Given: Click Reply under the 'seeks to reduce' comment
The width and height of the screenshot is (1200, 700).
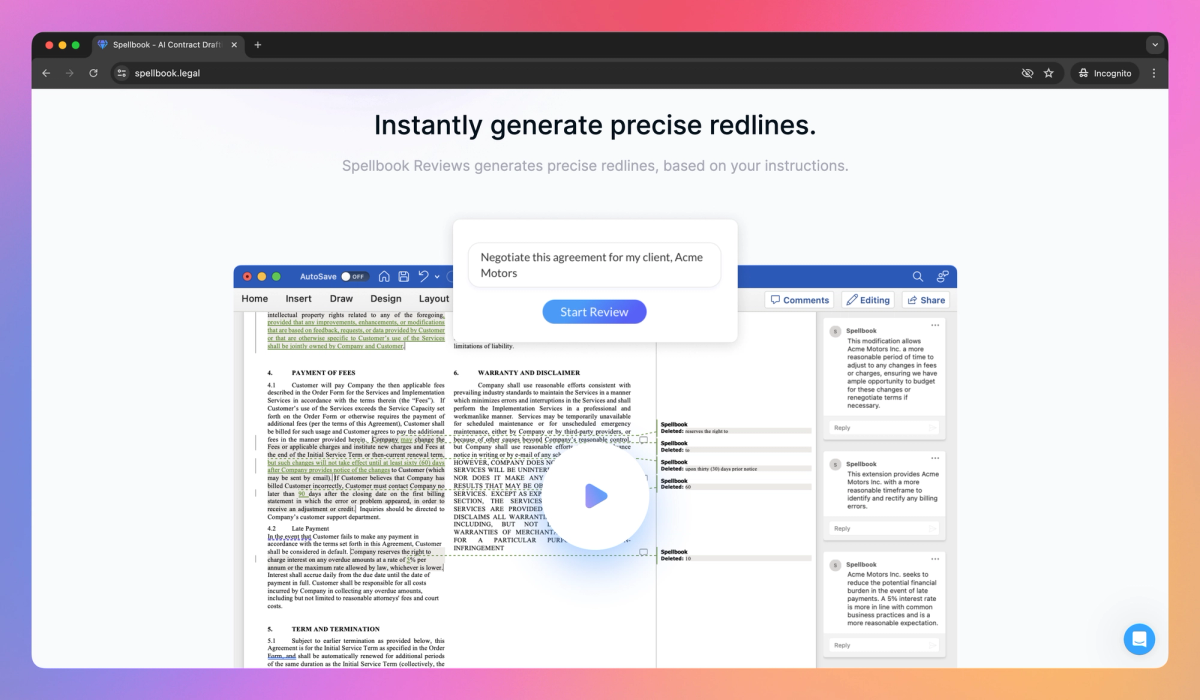Looking at the screenshot, I should point(885,645).
